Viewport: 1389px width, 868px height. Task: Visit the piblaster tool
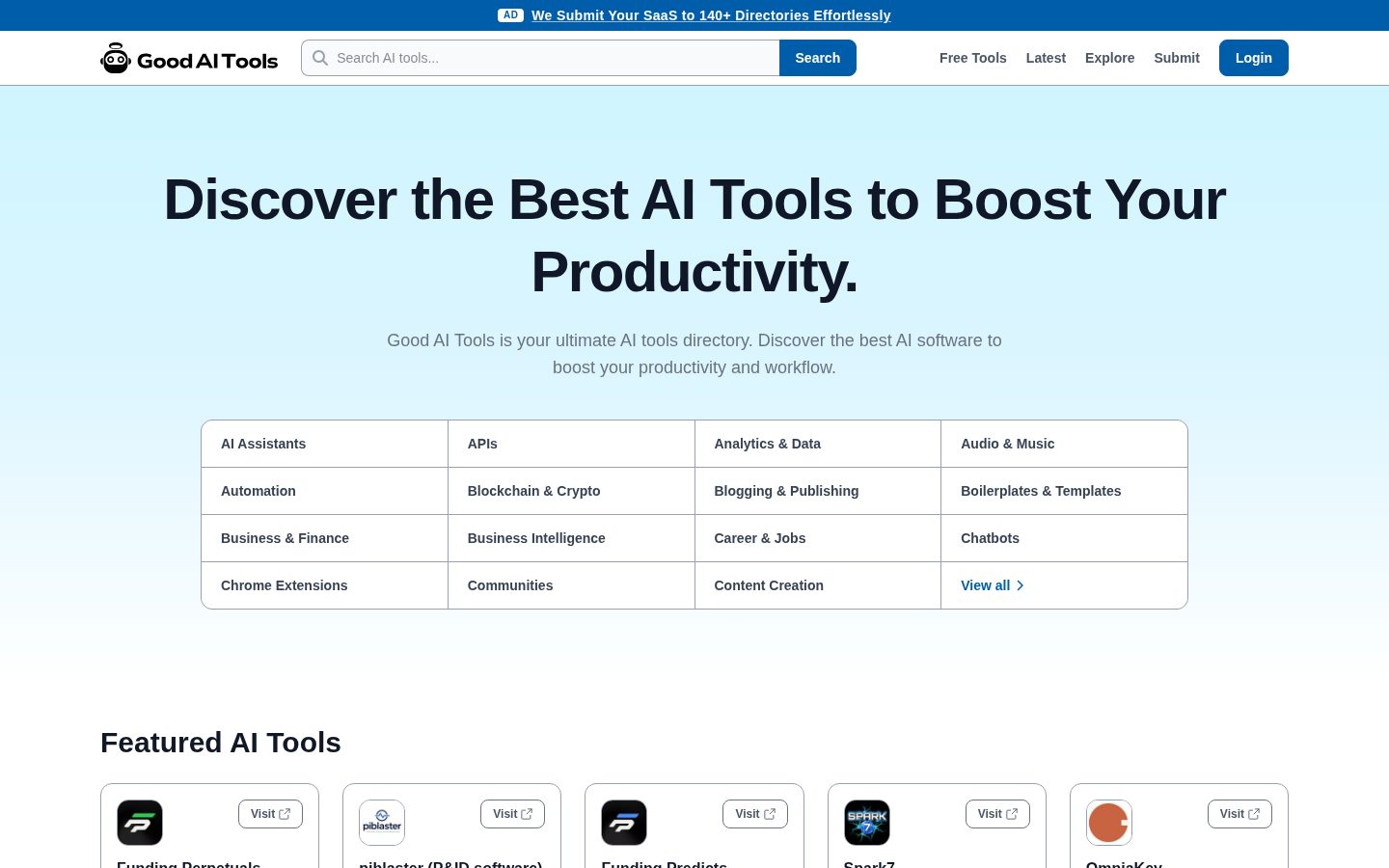click(512, 814)
